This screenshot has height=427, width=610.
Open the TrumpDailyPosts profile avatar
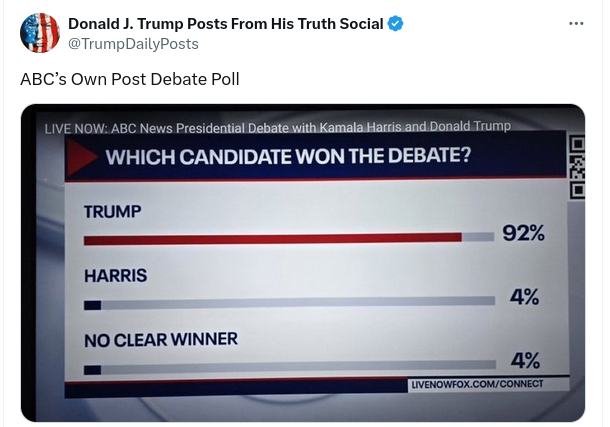point(40,33)
